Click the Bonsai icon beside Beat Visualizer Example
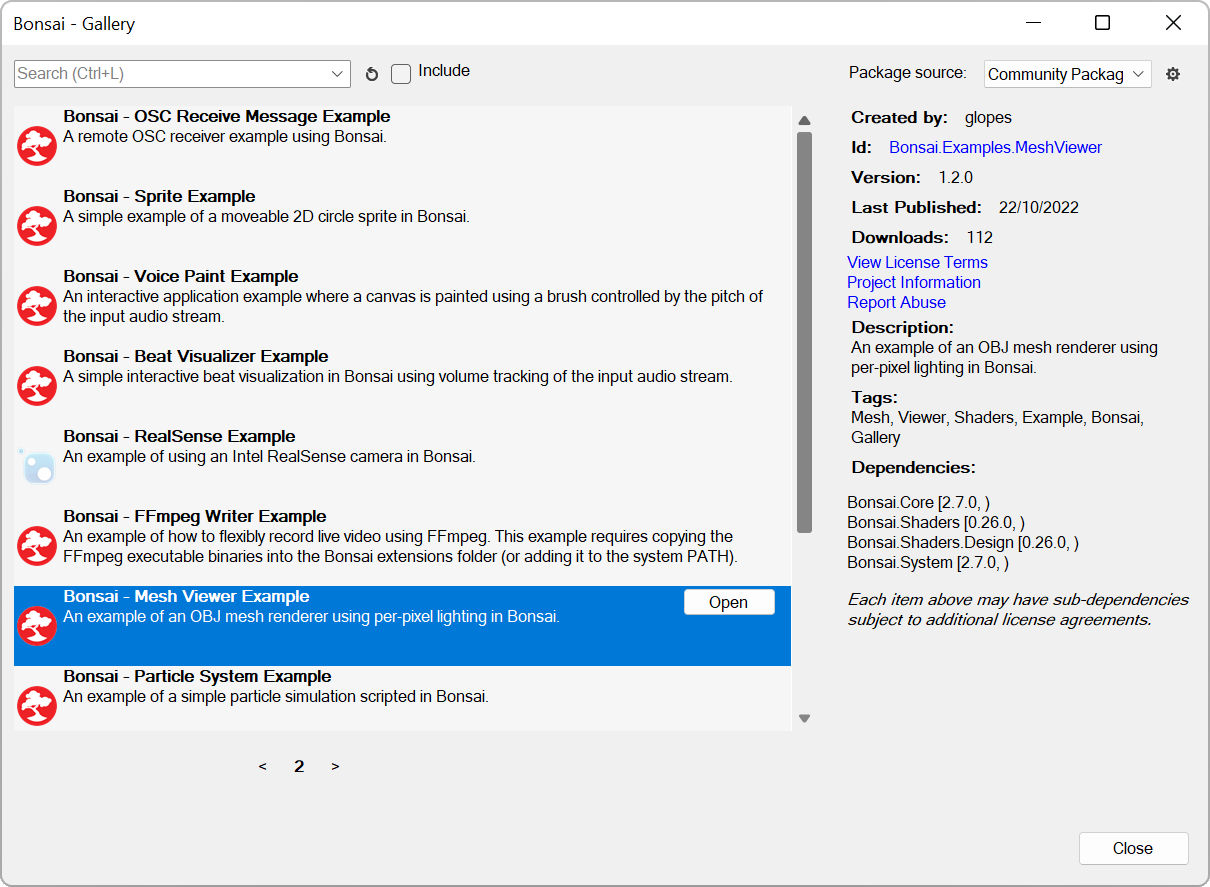Screen dimensions: 1210x887 (x=37, y=386)
